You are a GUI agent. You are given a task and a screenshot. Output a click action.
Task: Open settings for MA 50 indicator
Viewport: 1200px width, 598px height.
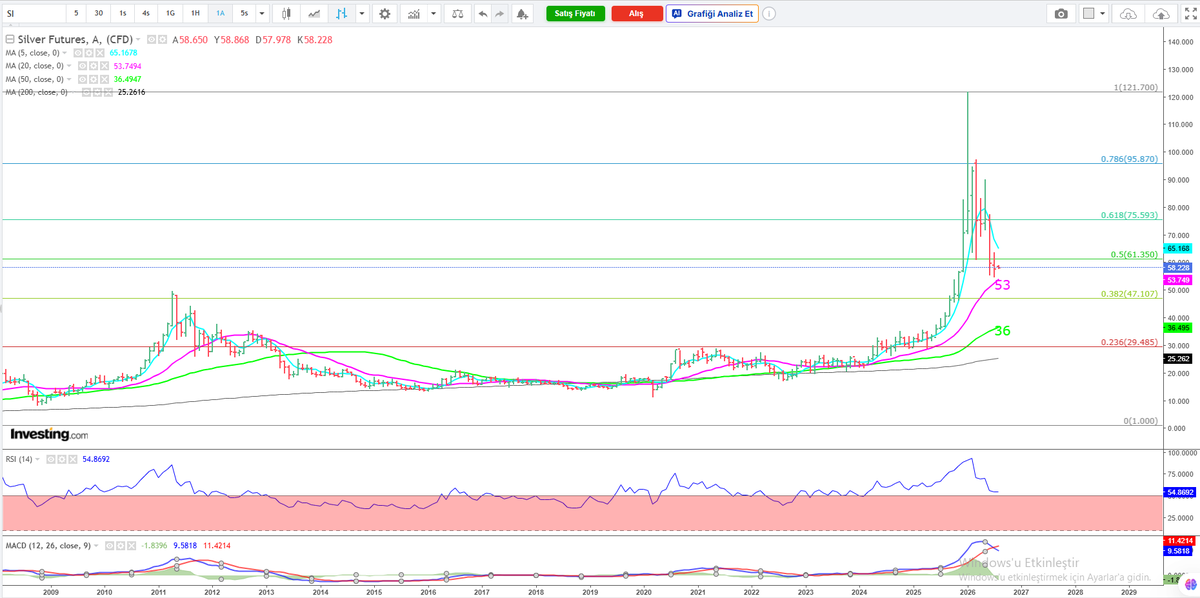click(93, 79)
